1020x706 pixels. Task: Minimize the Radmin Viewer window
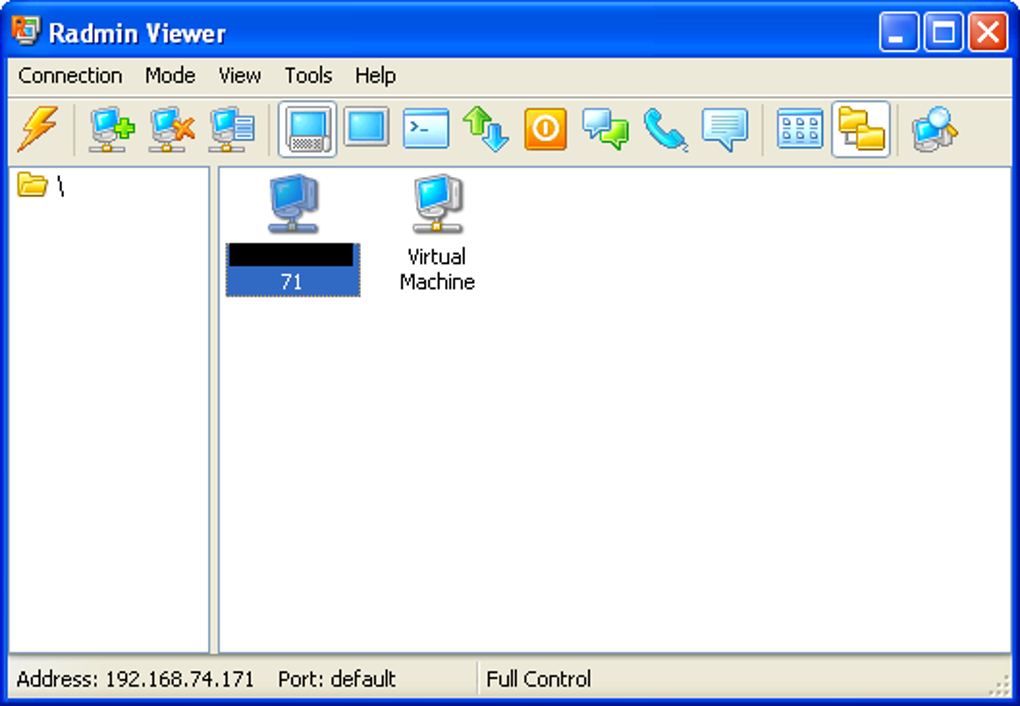[x=898, y=31]
